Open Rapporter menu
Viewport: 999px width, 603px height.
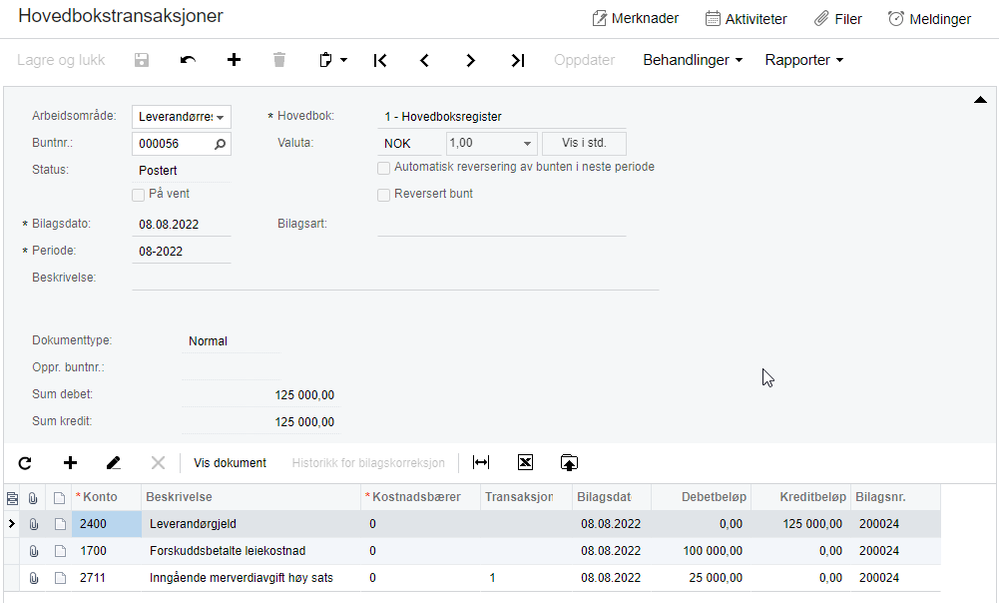click(x=803, y=60)
